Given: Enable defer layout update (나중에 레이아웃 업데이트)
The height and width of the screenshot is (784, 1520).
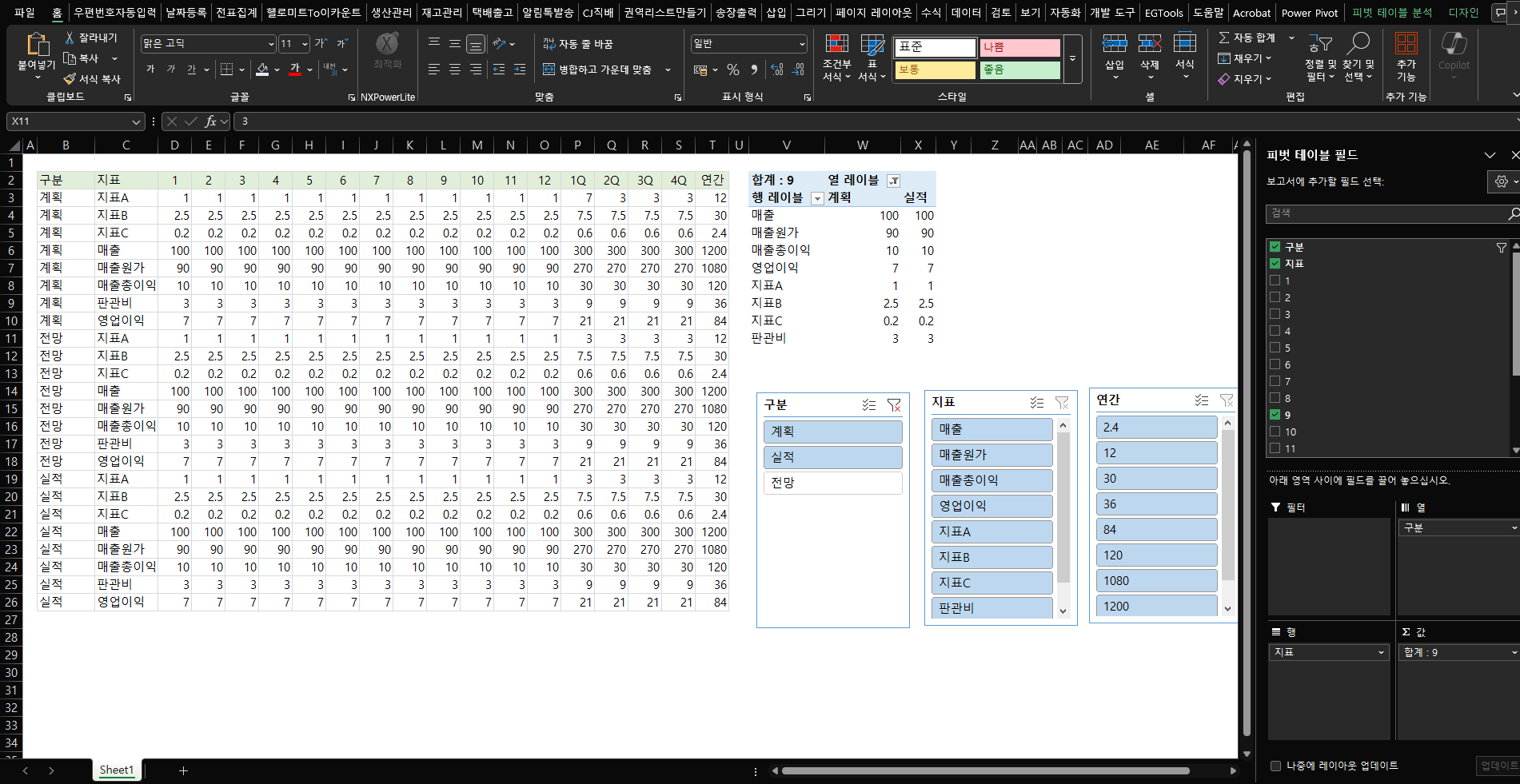Looking at the screenshot, I should click(1276, 766).
